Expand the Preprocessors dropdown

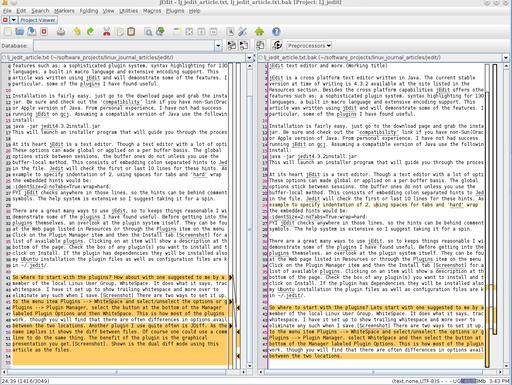pos(309,45)
